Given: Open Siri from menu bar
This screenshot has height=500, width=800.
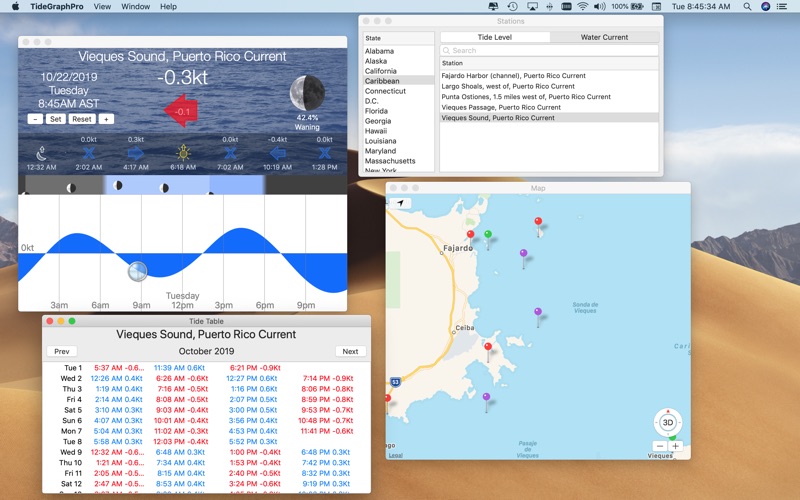Looking at the screenshot, I should (x=765, y=7).
